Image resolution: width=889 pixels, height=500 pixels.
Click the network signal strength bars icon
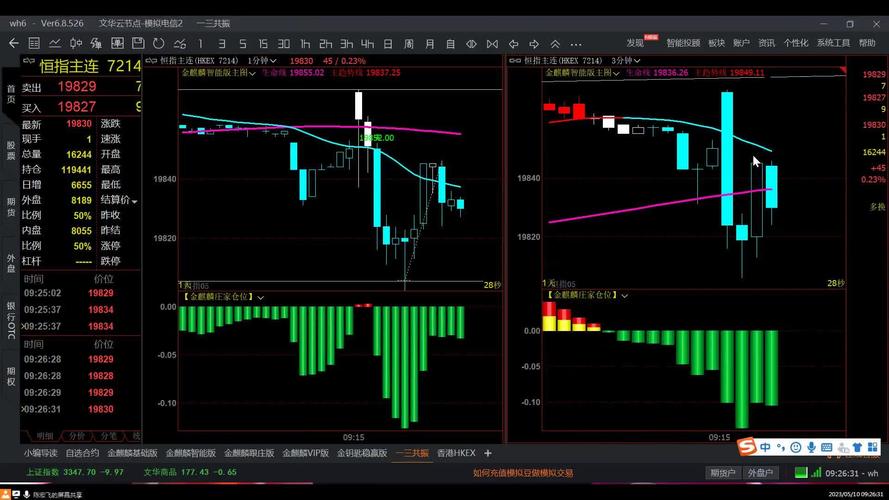tap(816, 472)
